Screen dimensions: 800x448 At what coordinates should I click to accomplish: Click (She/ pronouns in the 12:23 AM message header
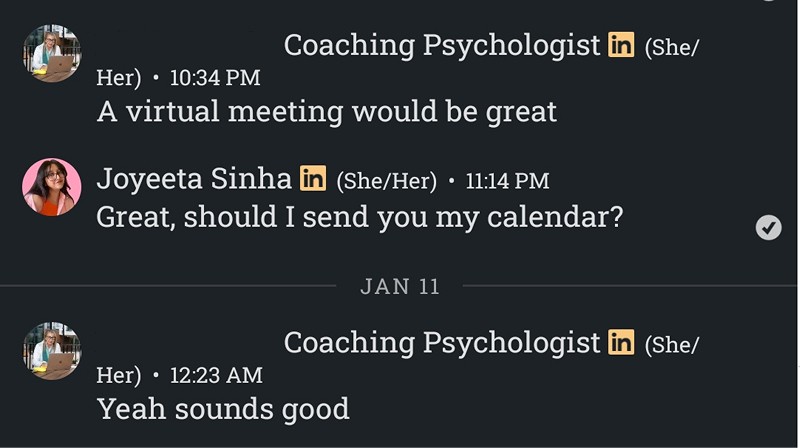(x=671, y=345)
